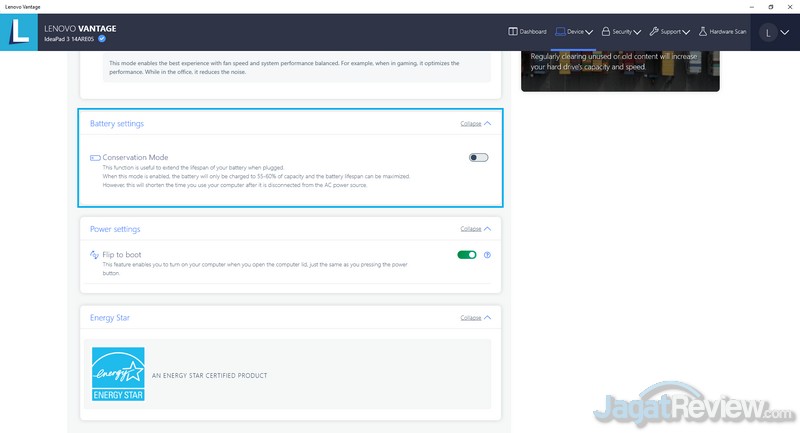Image resolution: width=800 pixels, height=433 pixels.
Task: Click the Hardware Scan flask icon
Action: click(x=703, y=32)
